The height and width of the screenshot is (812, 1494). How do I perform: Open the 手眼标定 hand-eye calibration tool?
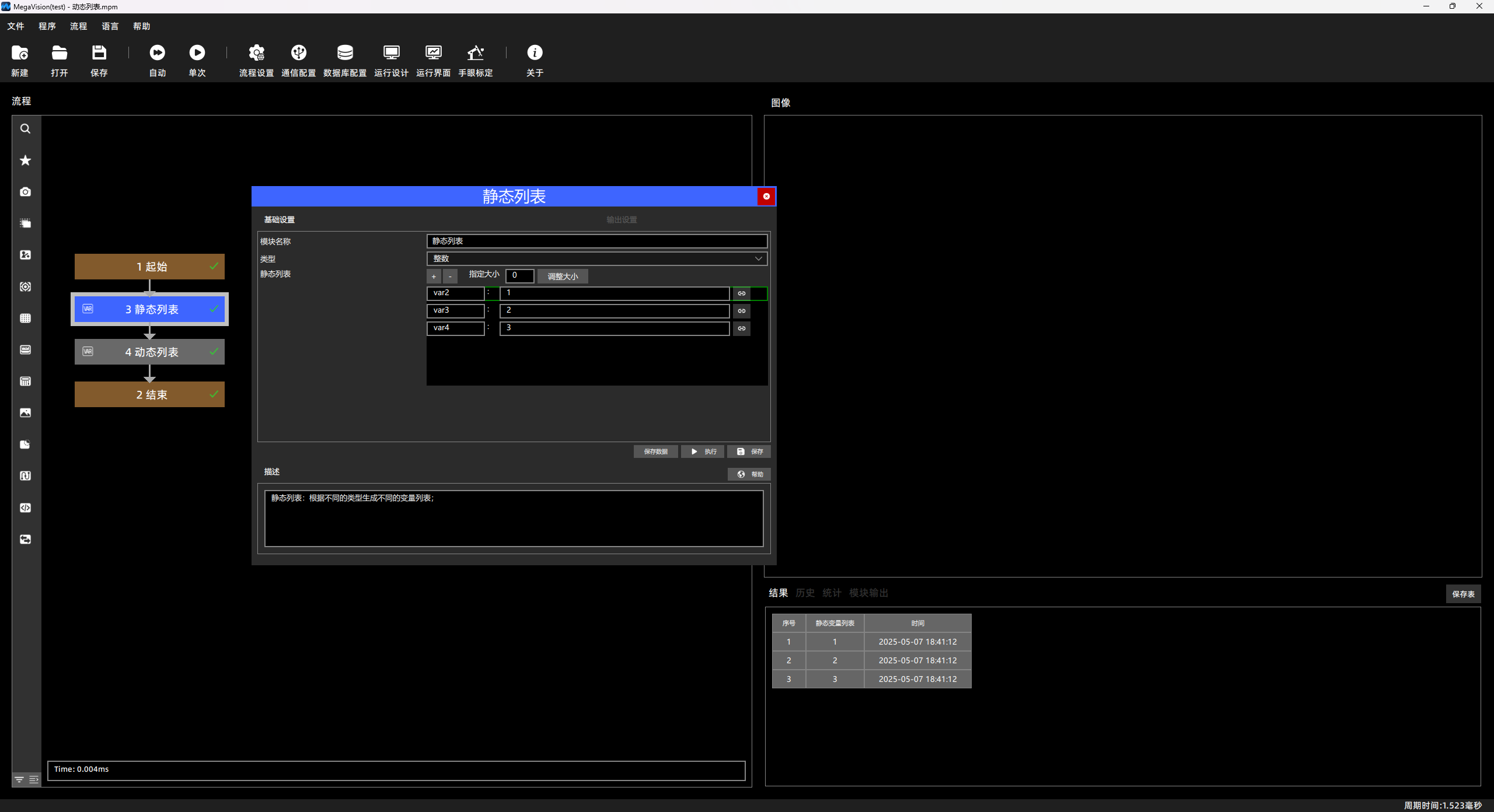pos(475,61)
